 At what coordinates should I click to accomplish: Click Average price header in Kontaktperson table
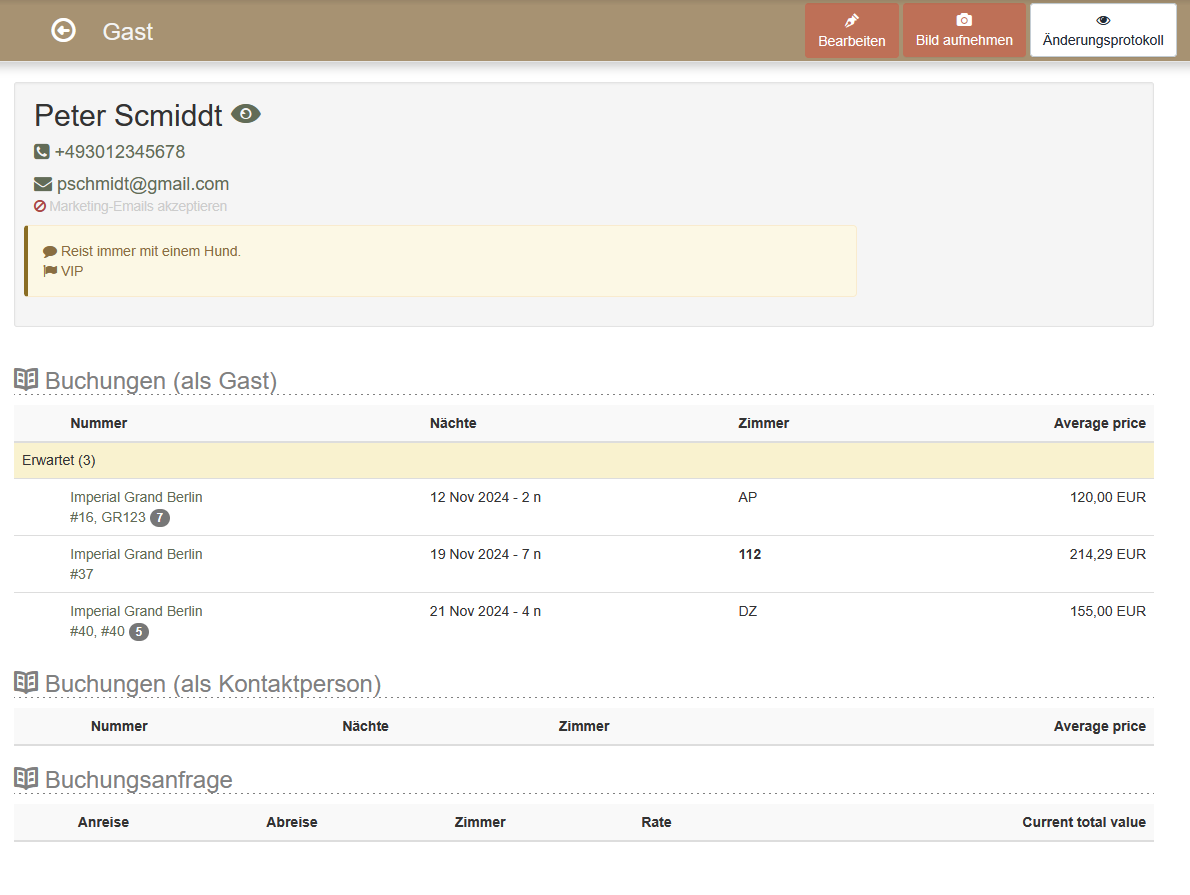tap(1100, 726)
